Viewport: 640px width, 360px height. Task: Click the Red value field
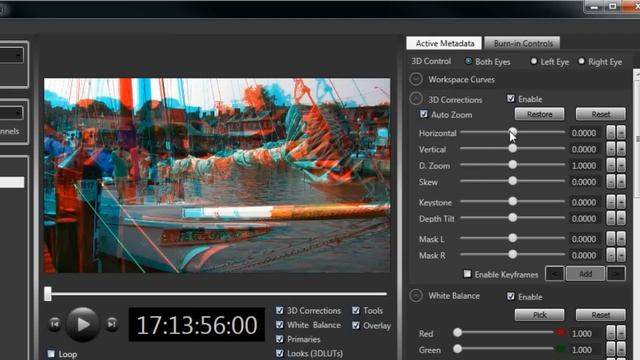coord(584,333)
